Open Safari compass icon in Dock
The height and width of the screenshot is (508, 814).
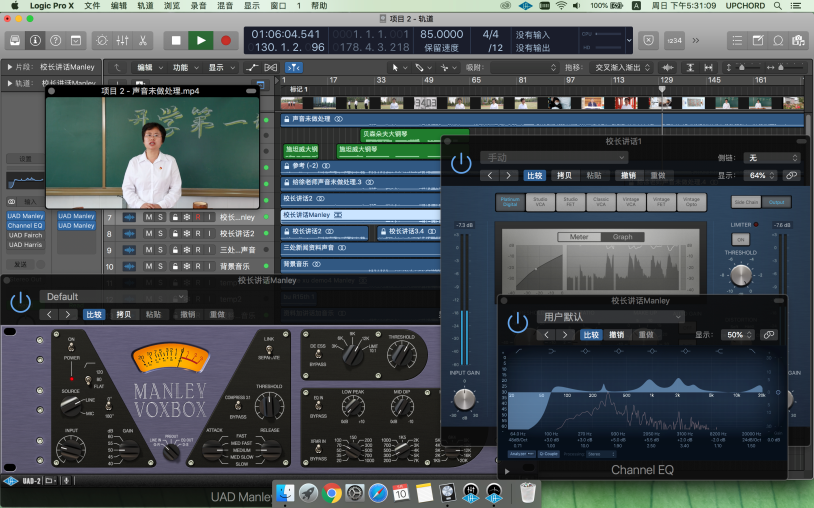coord(378,492)
